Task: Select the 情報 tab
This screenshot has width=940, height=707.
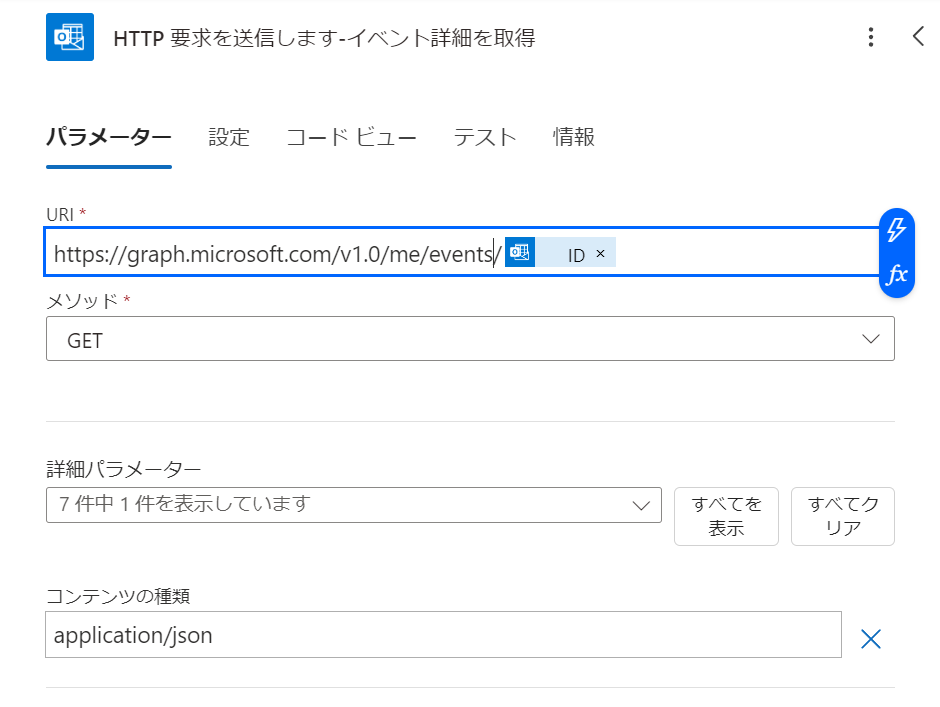Action: click(574, 137)
